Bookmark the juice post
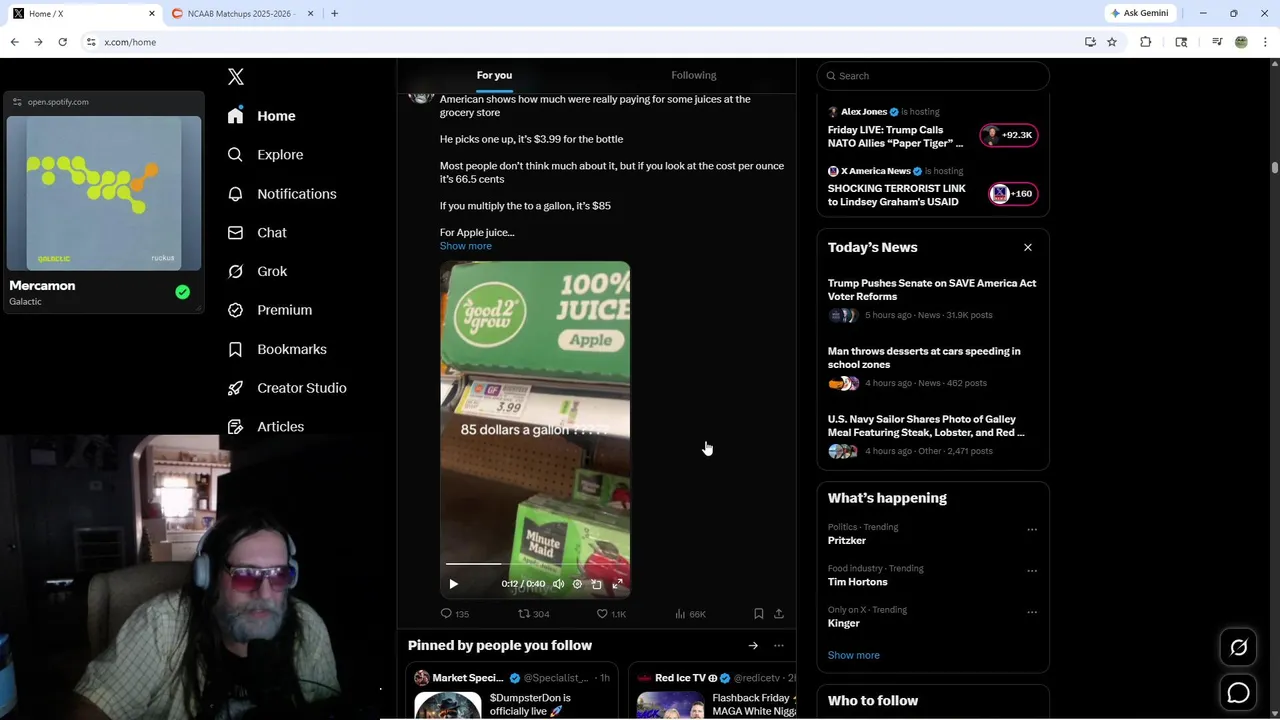 point(759,614)
